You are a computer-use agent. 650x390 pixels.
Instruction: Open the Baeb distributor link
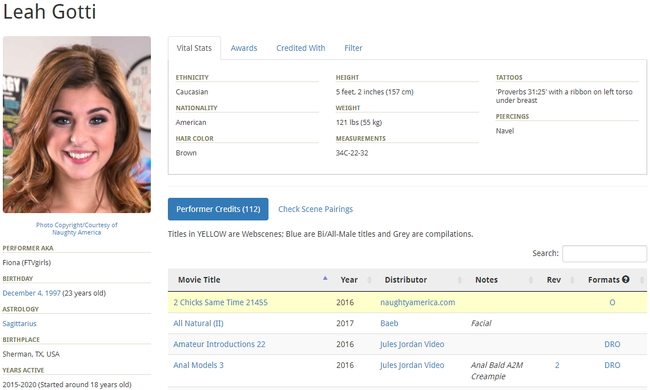tap(389, 323)
